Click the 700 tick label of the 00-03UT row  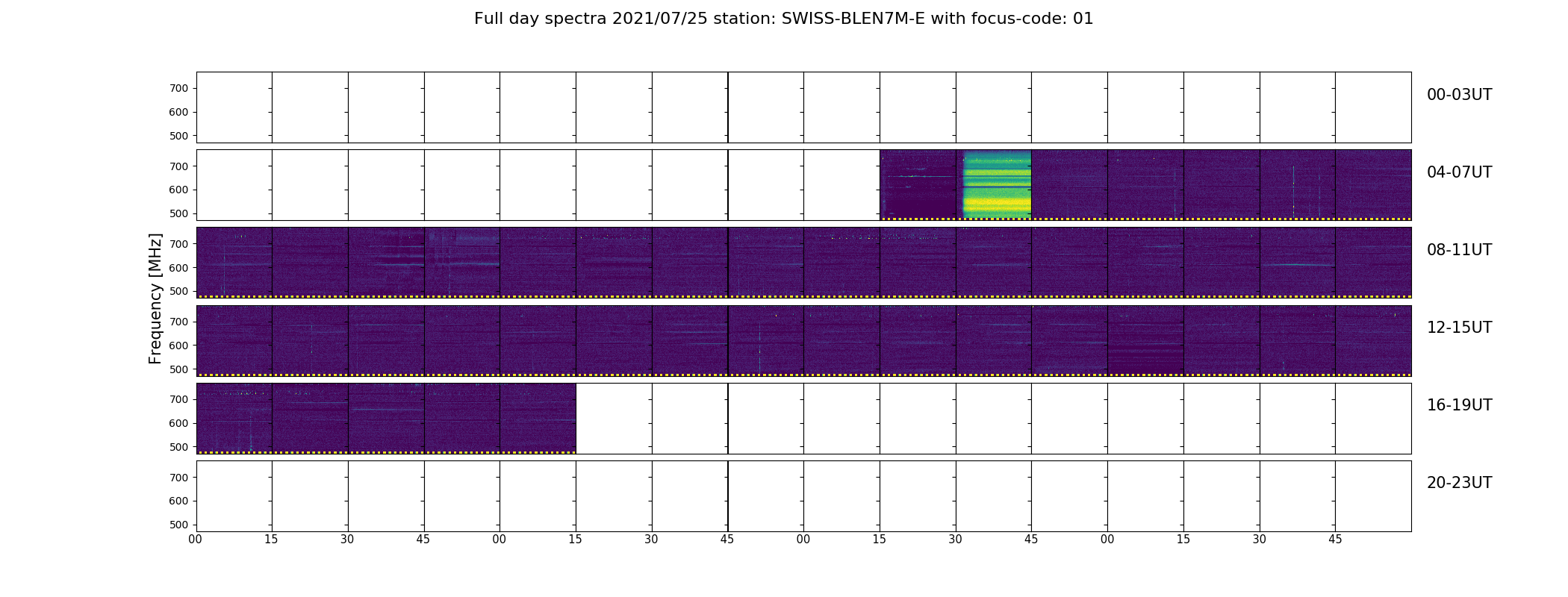click(x=179, y=88)
